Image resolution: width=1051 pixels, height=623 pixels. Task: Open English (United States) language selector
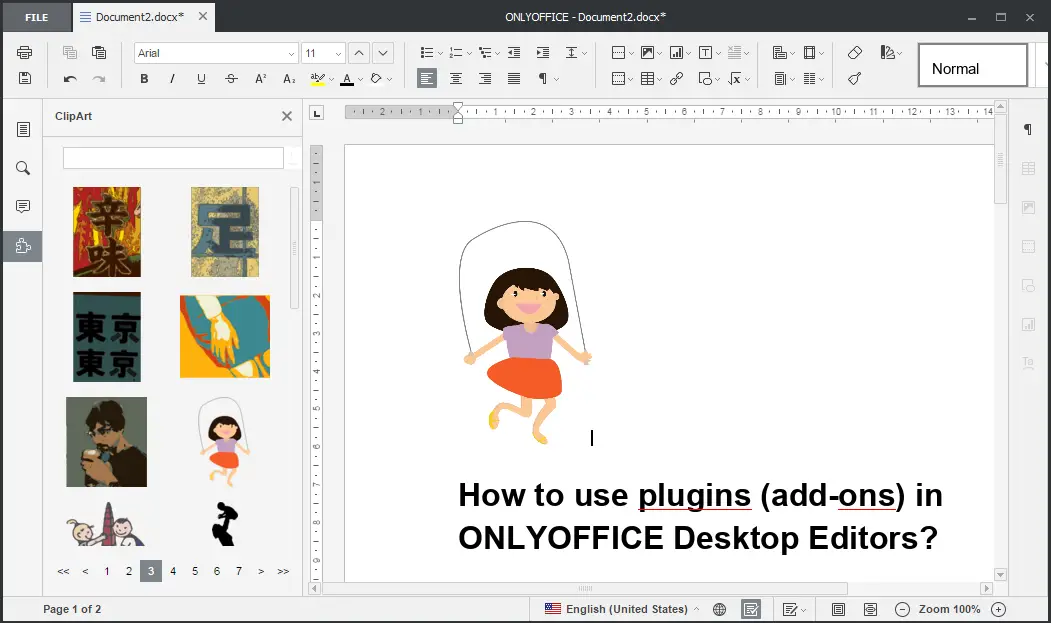pos(622,609)
